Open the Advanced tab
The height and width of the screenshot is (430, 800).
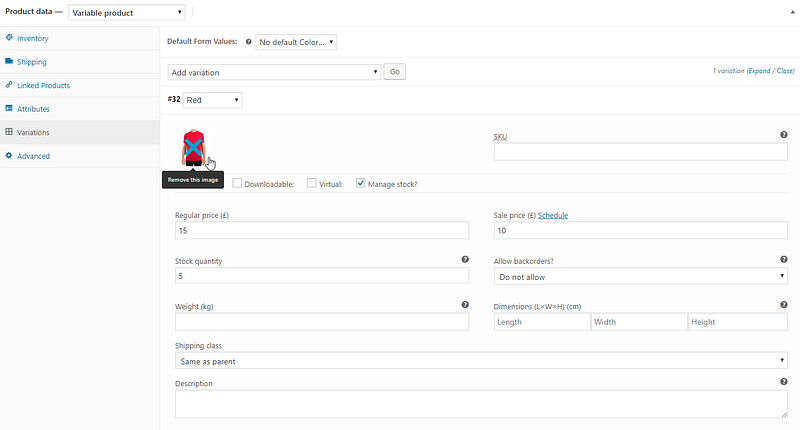coord(80,156)
